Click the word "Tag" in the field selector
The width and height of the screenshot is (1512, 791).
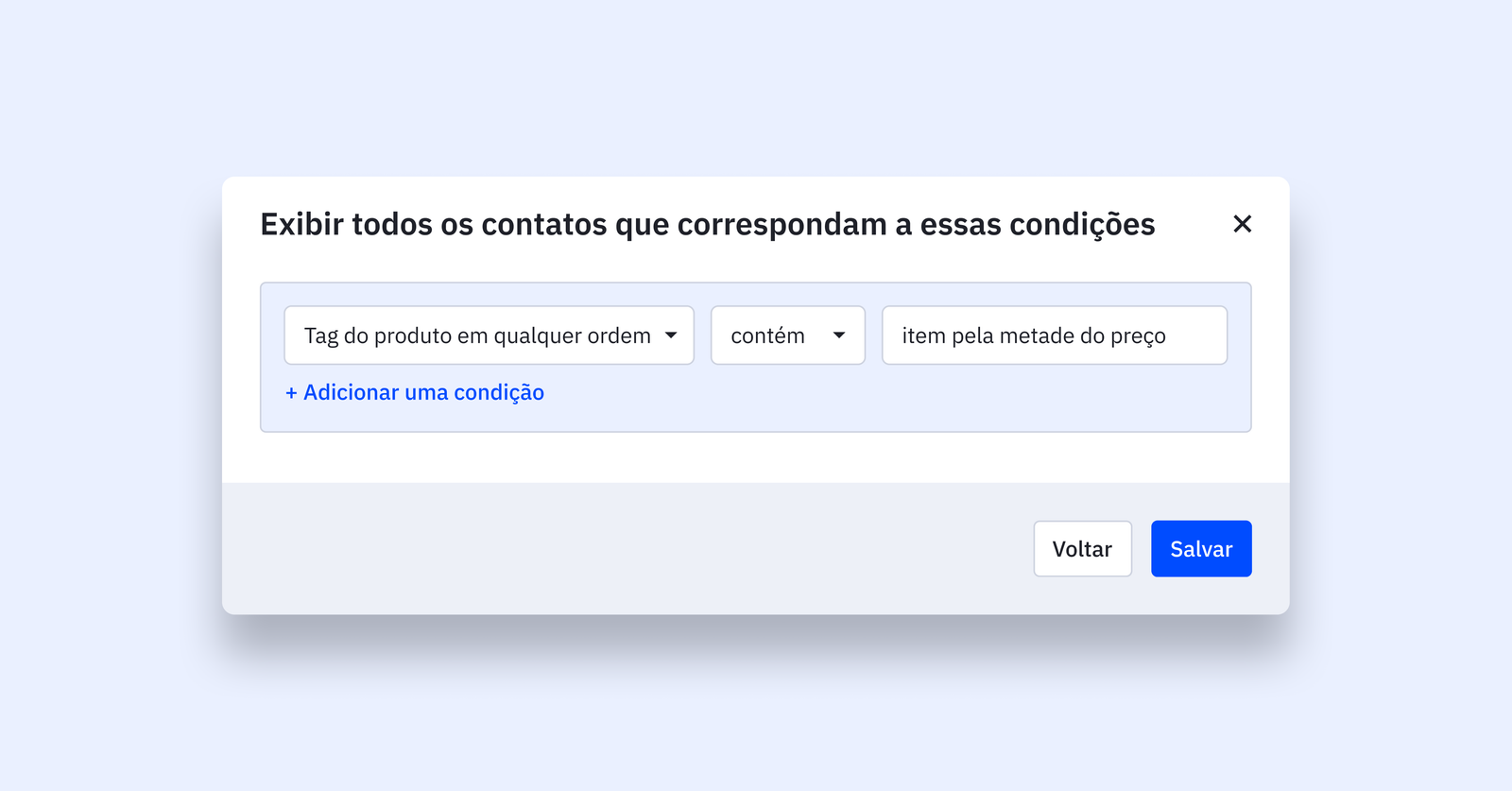click(320, 336)
